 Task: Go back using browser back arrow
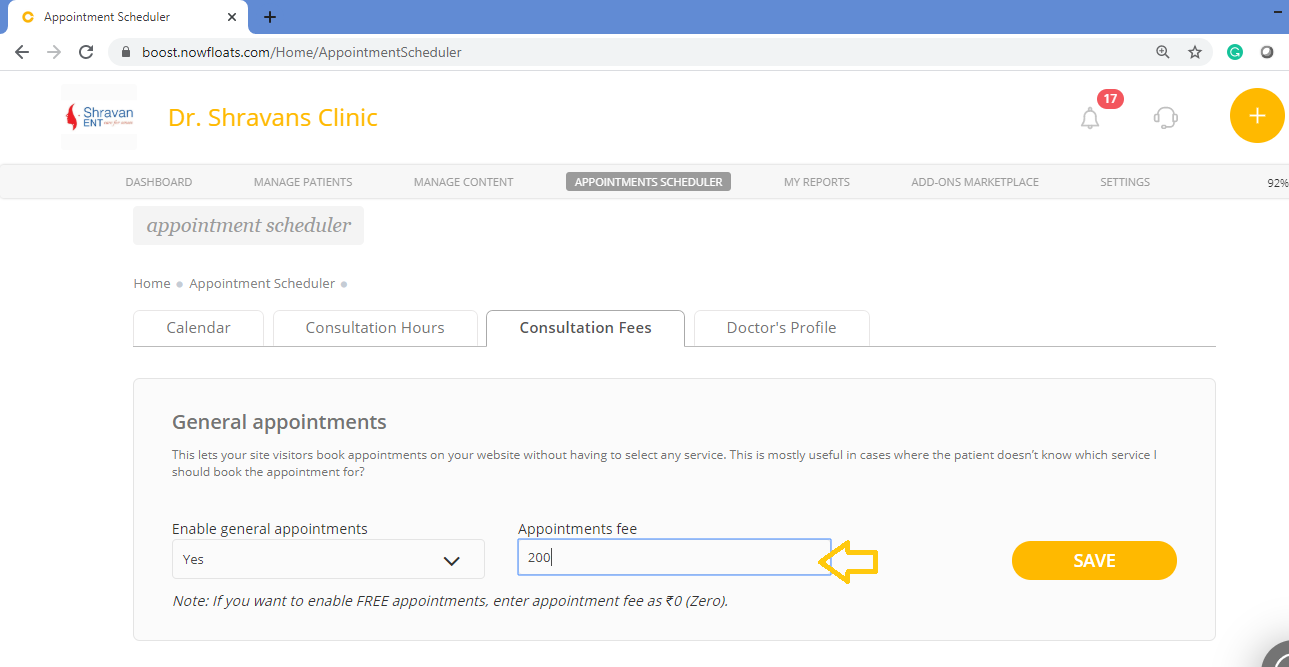(22, 52)
